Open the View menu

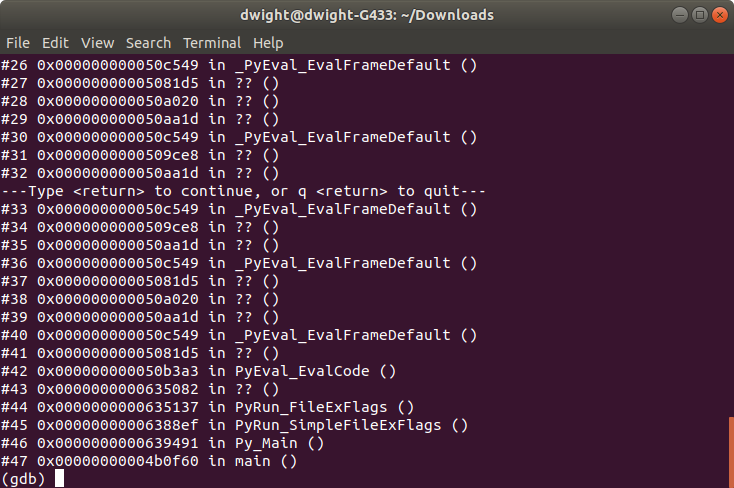click(x=97, y=43)
